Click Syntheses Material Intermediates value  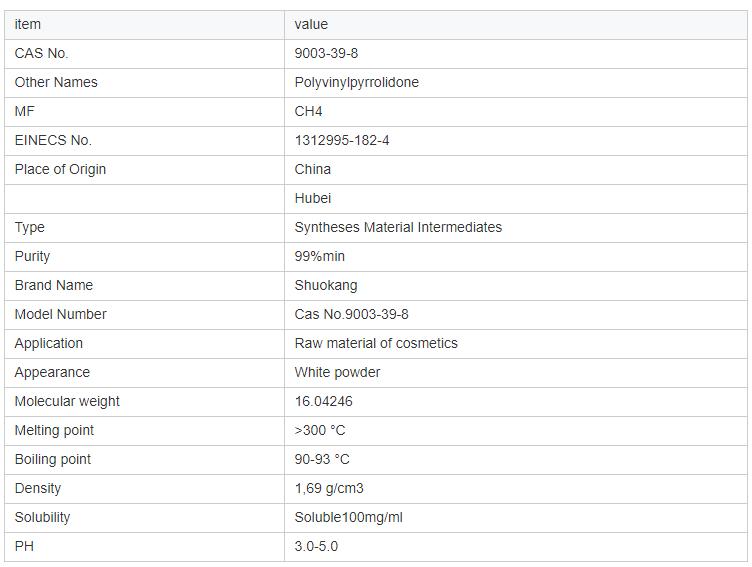[x=398, y=227]
